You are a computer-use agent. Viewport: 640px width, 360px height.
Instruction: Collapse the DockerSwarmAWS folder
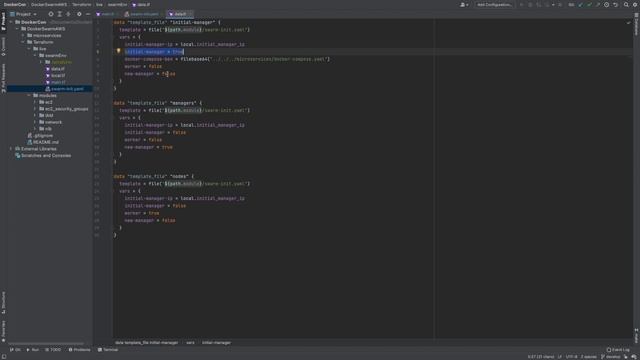[17, 29]
